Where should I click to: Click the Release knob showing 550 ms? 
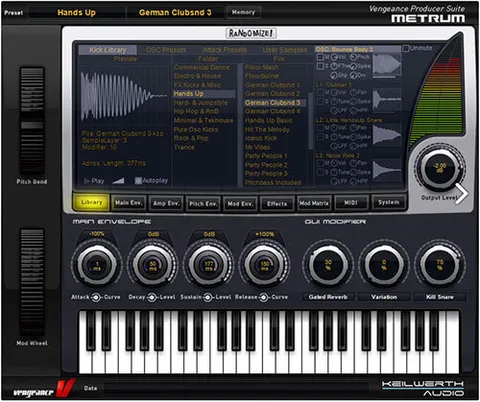click(x=265, y=265)
